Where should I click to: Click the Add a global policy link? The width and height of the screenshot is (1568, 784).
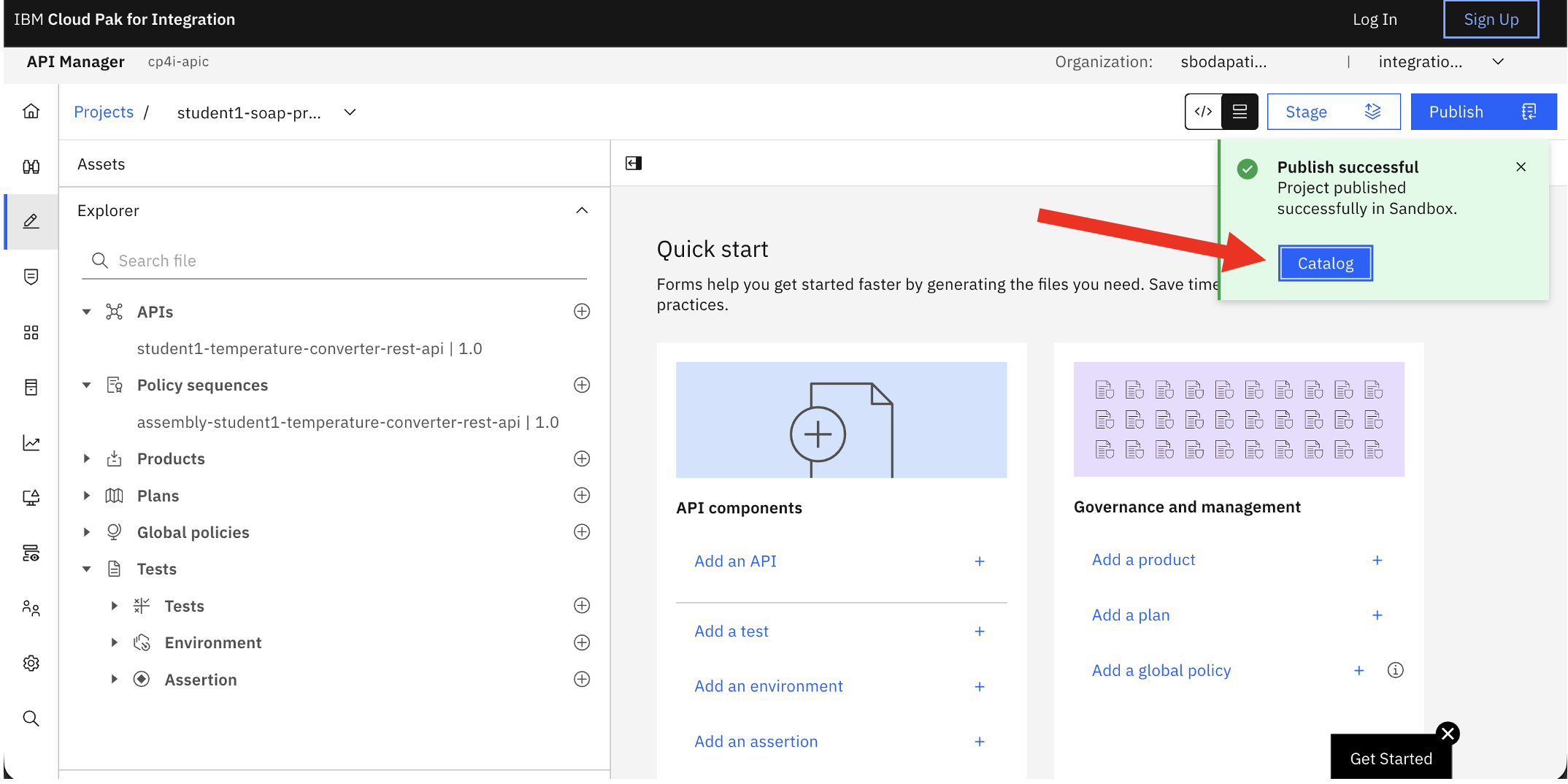[x=1161, y=671]
